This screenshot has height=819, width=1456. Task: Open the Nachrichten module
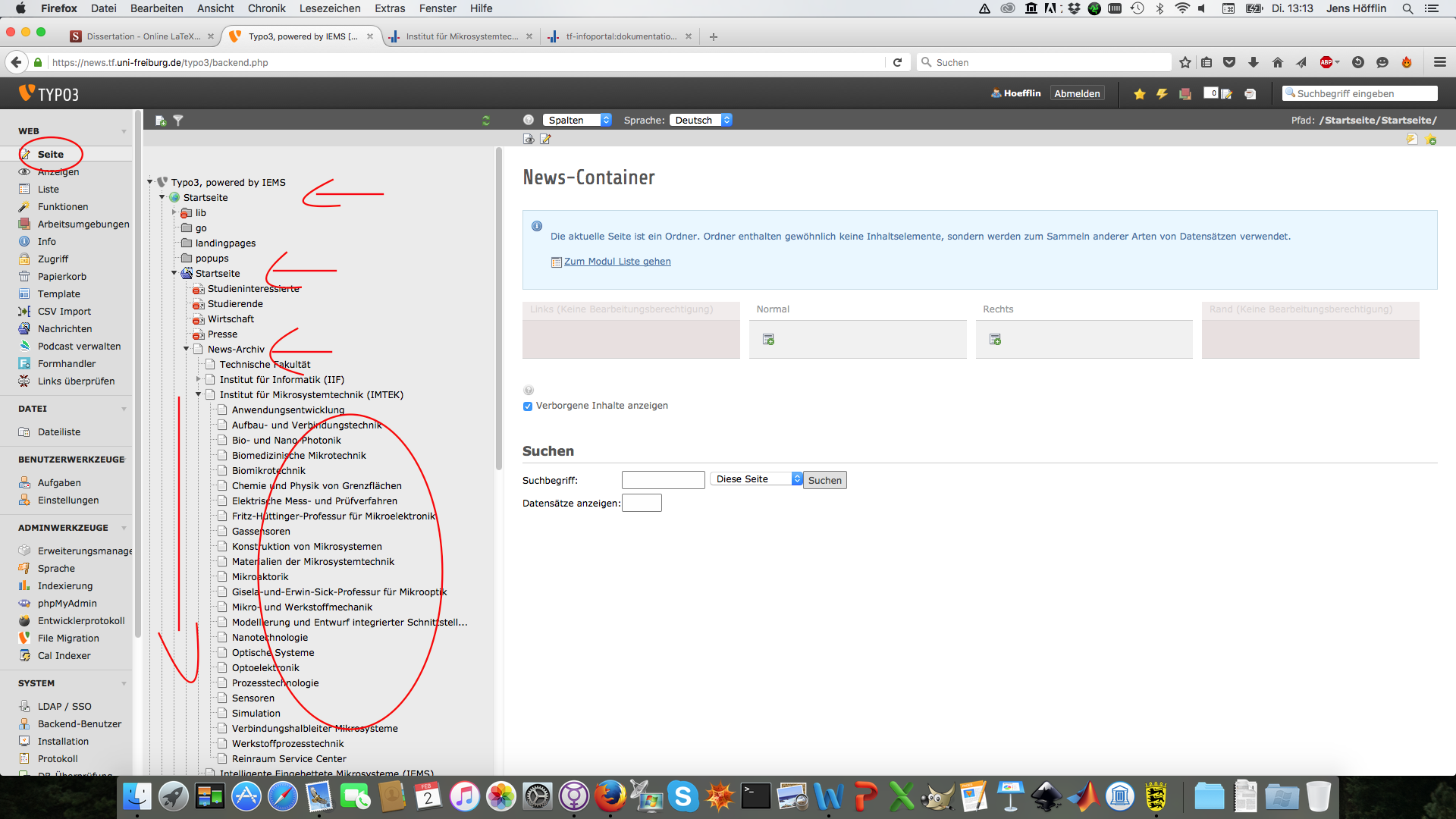64,329
